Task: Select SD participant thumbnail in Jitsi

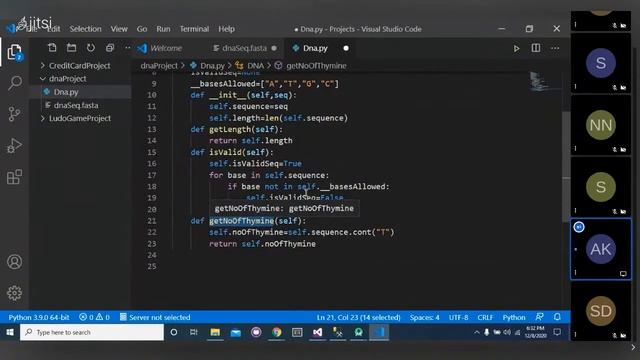Action: [x=600, y=311]
